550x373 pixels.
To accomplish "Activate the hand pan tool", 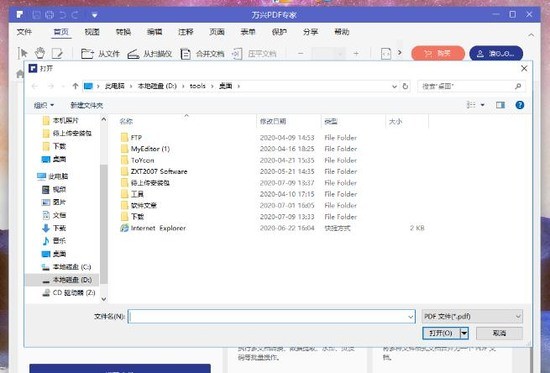I will [40, 53].
